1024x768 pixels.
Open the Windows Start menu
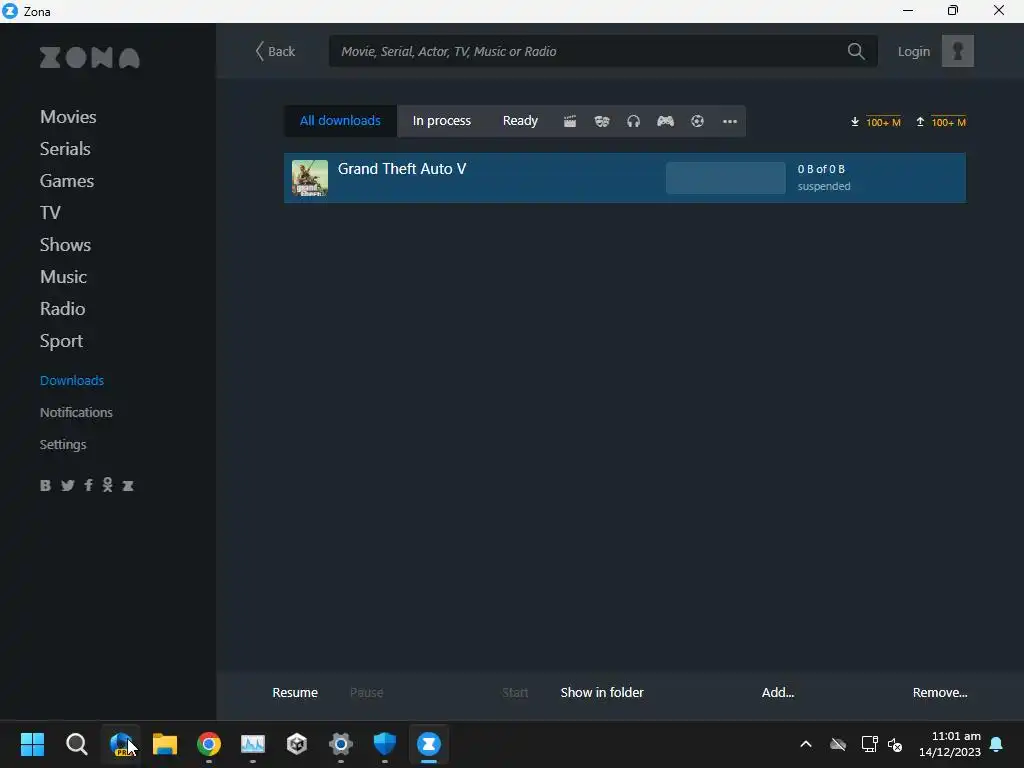coord(33,744)
